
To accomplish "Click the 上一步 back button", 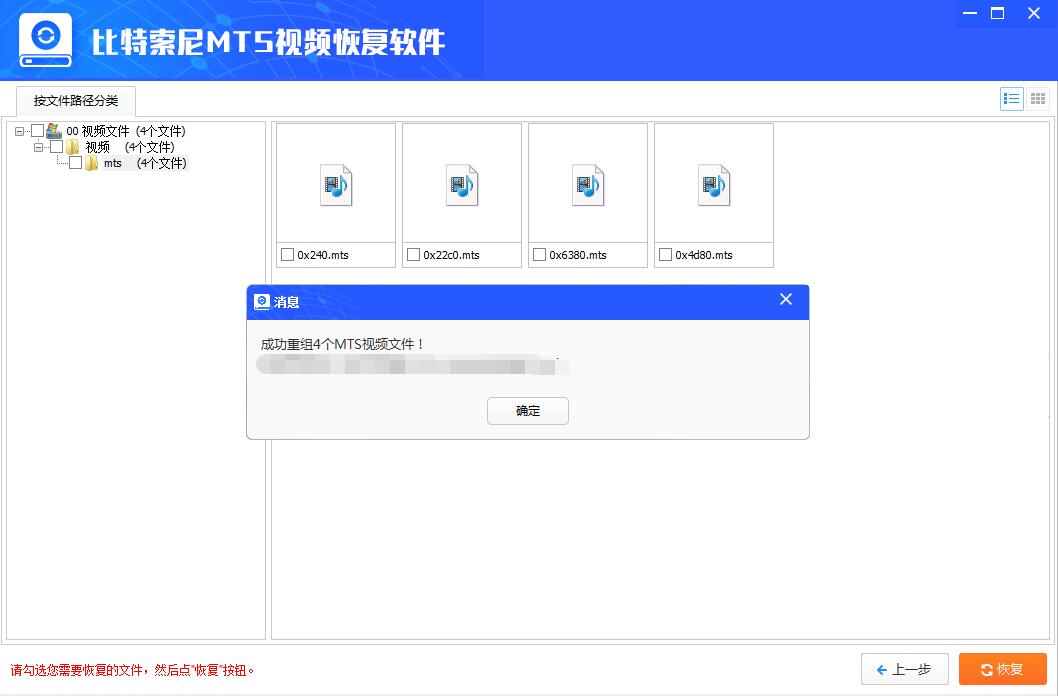I will pos(904,669).
